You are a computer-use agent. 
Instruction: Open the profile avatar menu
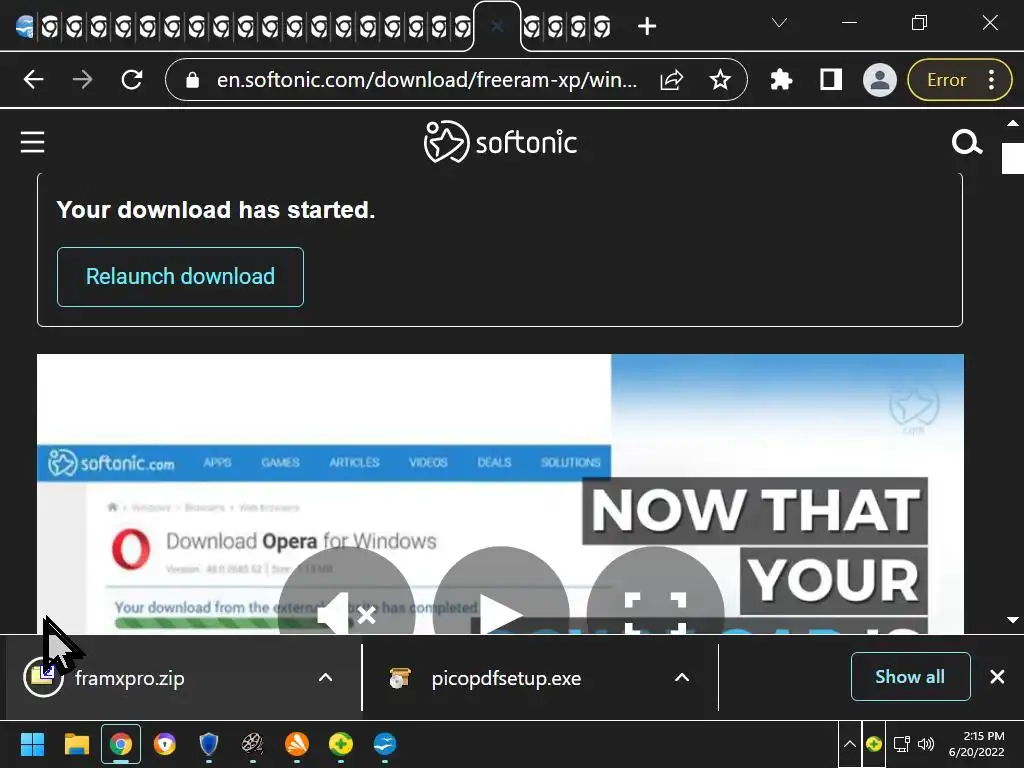coord(880,80)
